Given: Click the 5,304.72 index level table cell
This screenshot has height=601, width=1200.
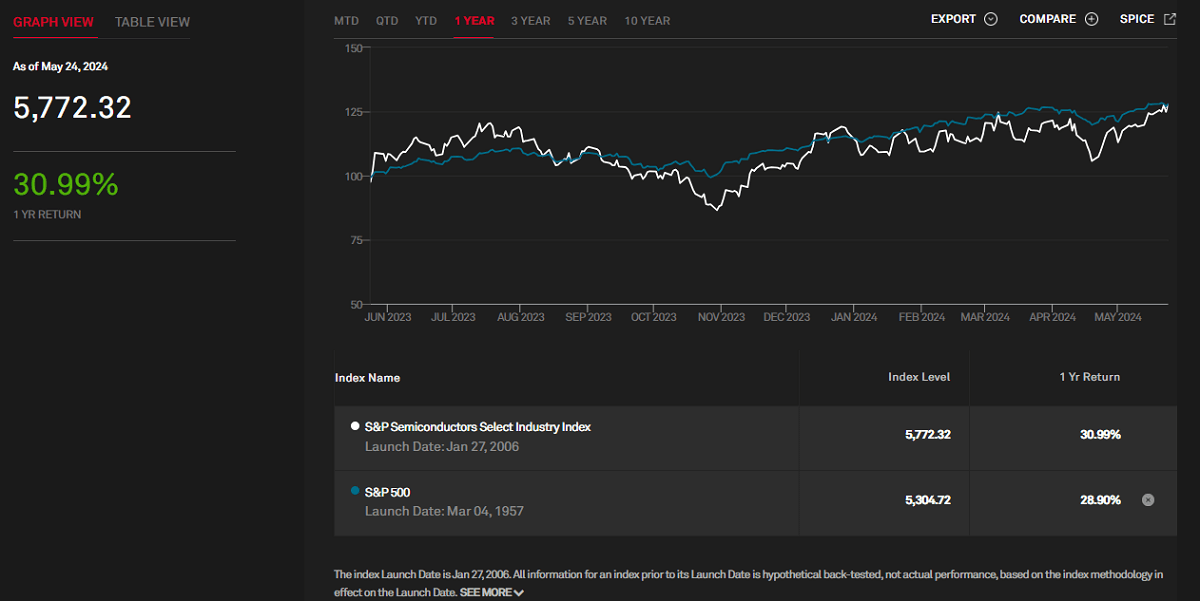Looking at the screenshot, I should click(927, 500).
